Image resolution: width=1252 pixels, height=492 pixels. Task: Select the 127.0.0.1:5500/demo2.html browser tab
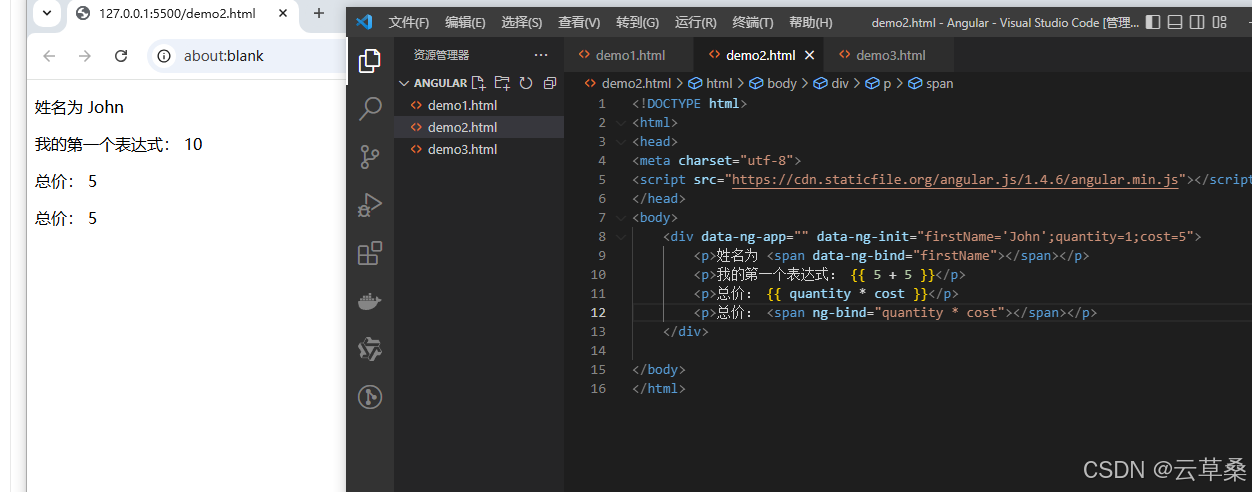click(177, 14)
